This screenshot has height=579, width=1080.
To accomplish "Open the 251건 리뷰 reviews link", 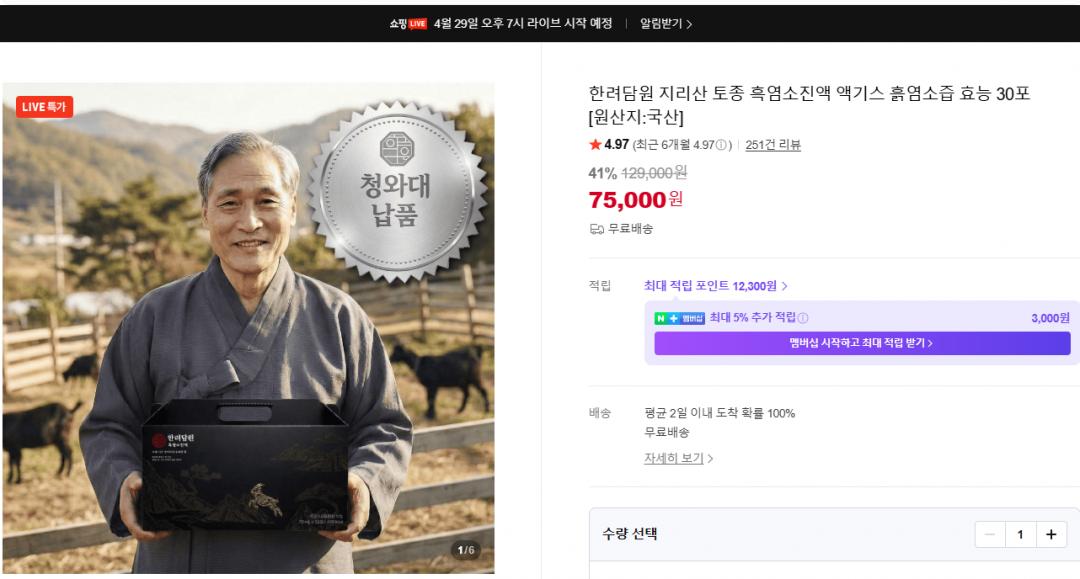I will click(x=773, y=145).
